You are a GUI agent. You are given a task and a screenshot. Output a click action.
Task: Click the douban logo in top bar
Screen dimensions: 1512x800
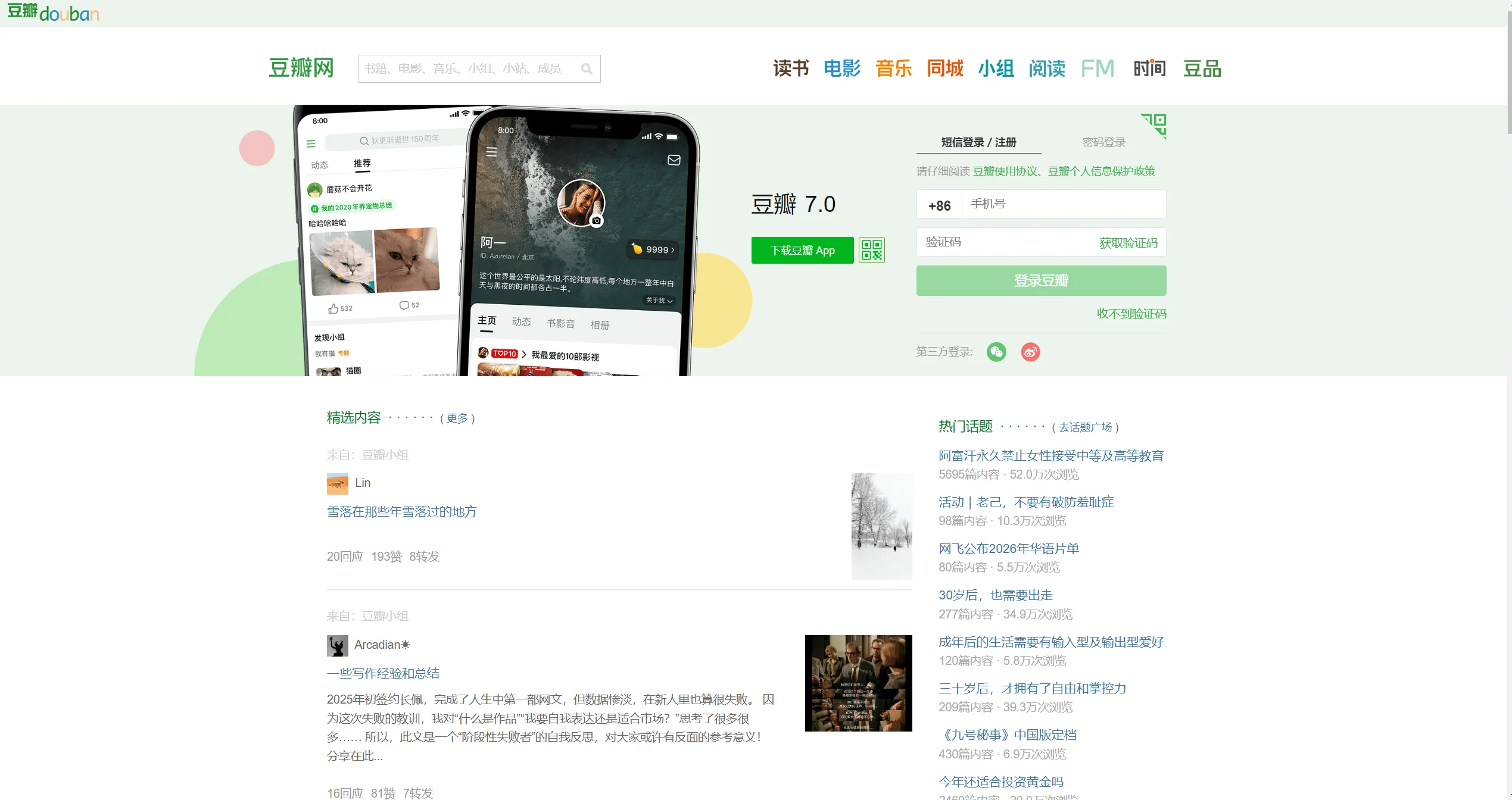tap(53, 12)
